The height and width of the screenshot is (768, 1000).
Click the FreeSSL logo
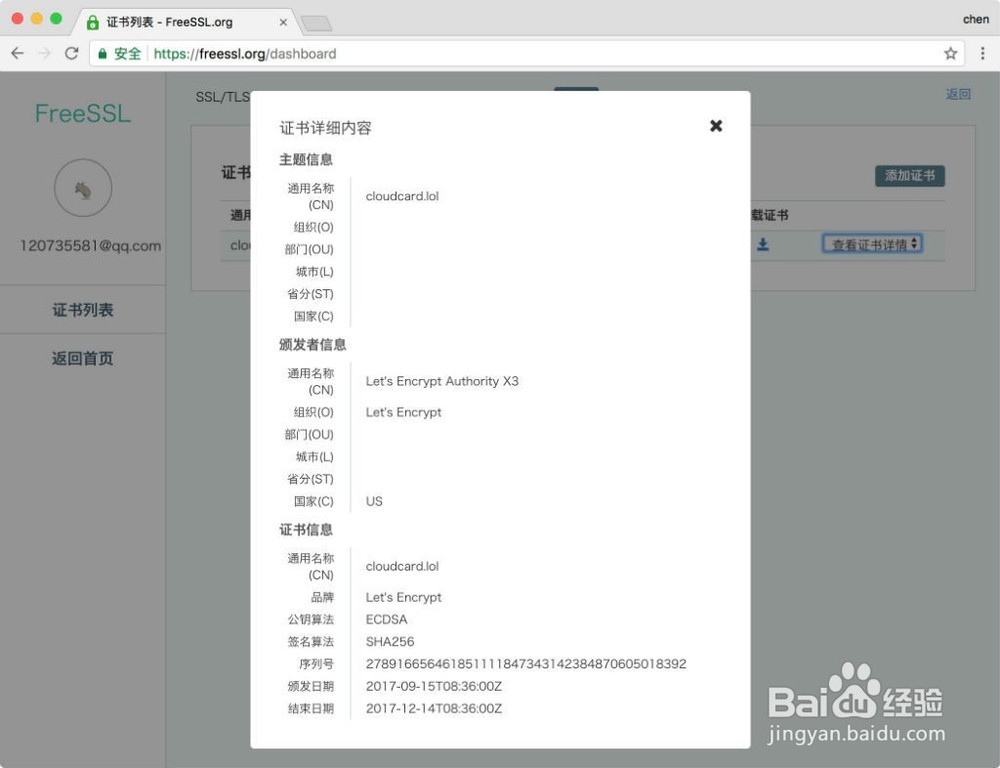point(83,114)
